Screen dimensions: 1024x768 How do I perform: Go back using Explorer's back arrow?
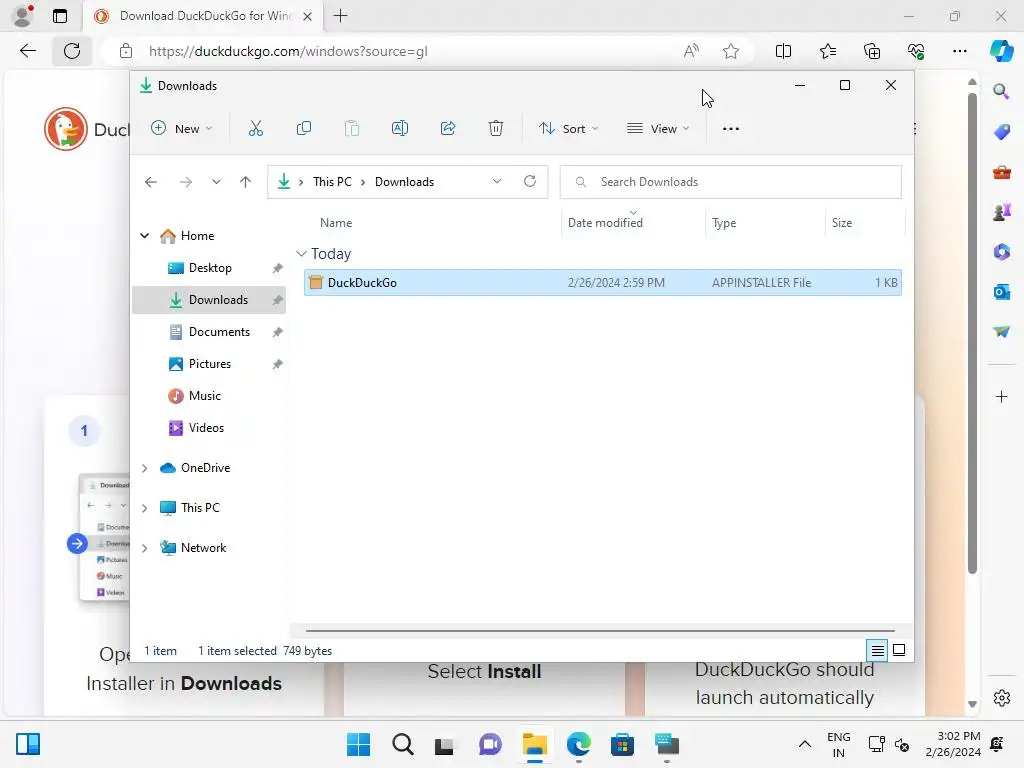(151, 182)
